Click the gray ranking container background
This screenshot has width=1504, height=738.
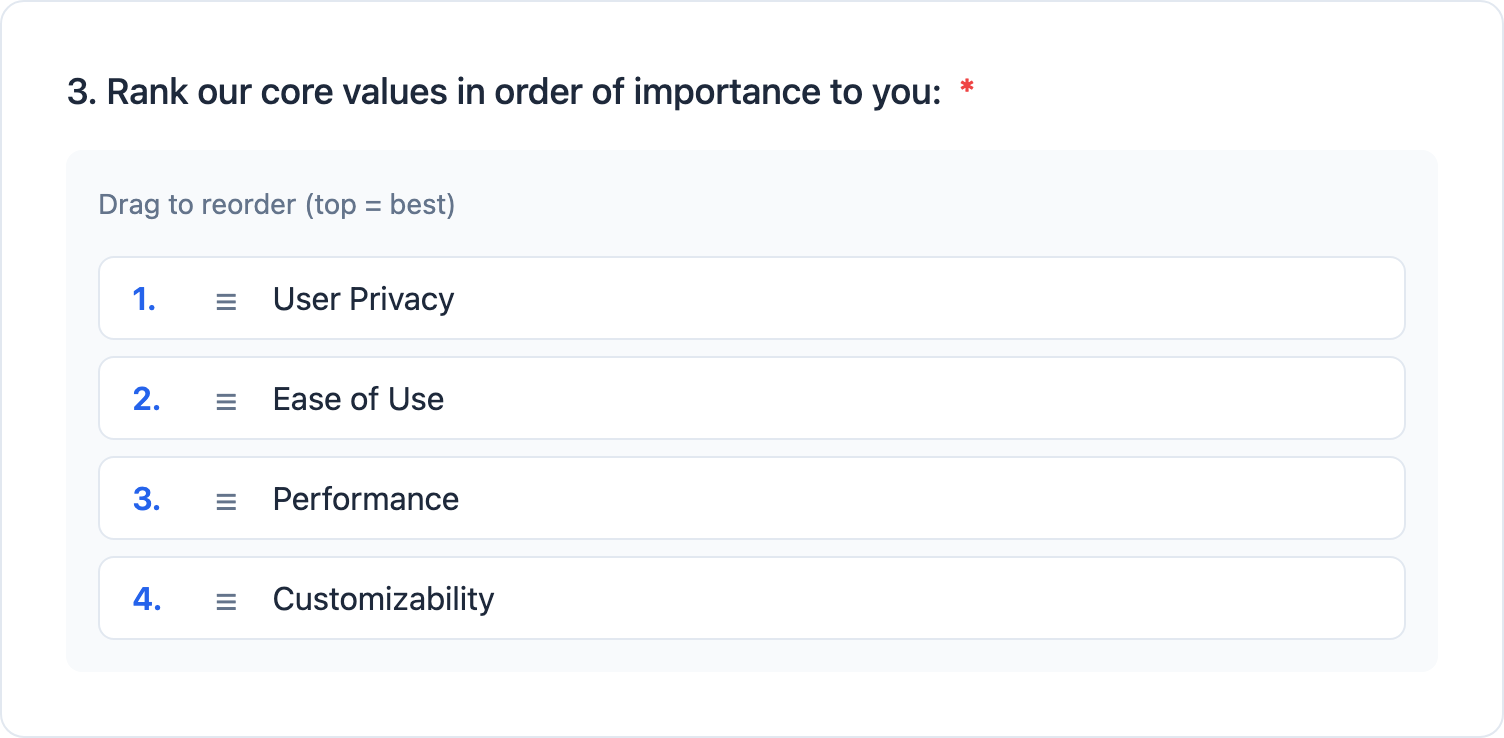coord(750,655)
